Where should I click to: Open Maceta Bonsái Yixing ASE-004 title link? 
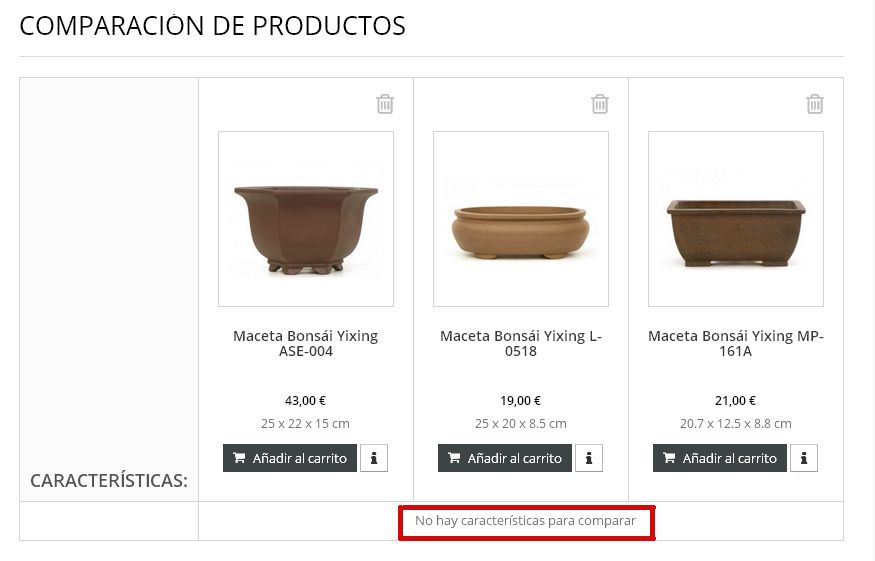306,343
